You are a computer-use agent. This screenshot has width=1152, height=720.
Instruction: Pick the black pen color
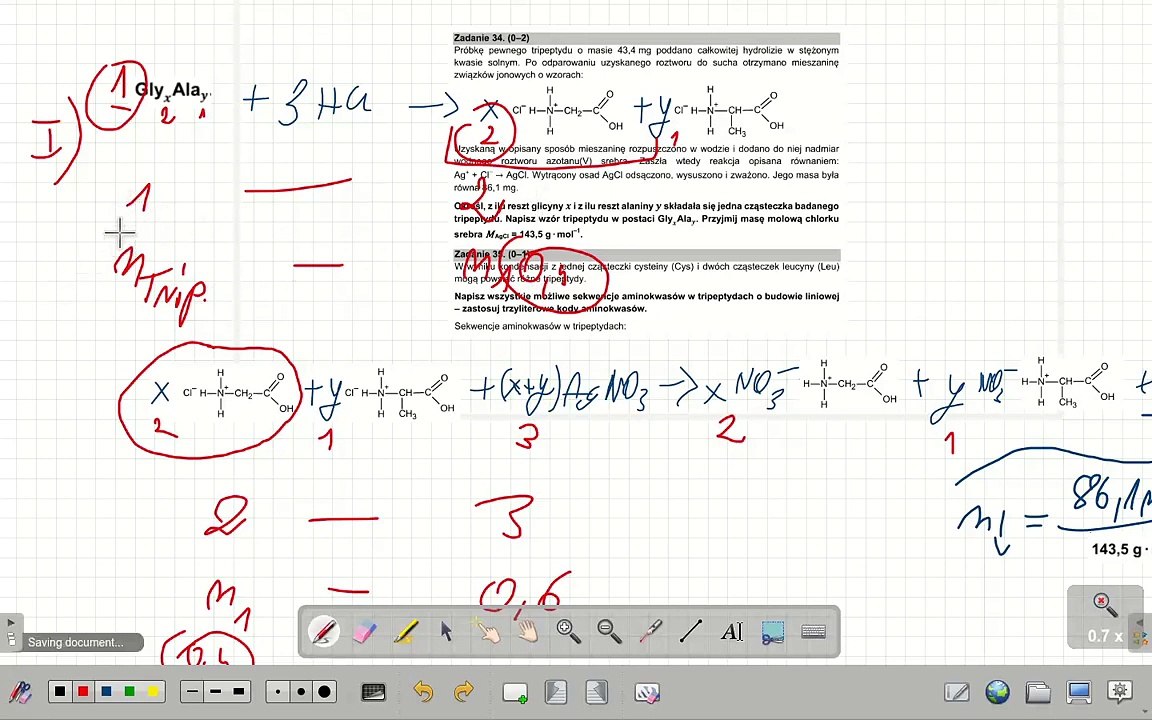pyautogui.click(x=60, y=691)
